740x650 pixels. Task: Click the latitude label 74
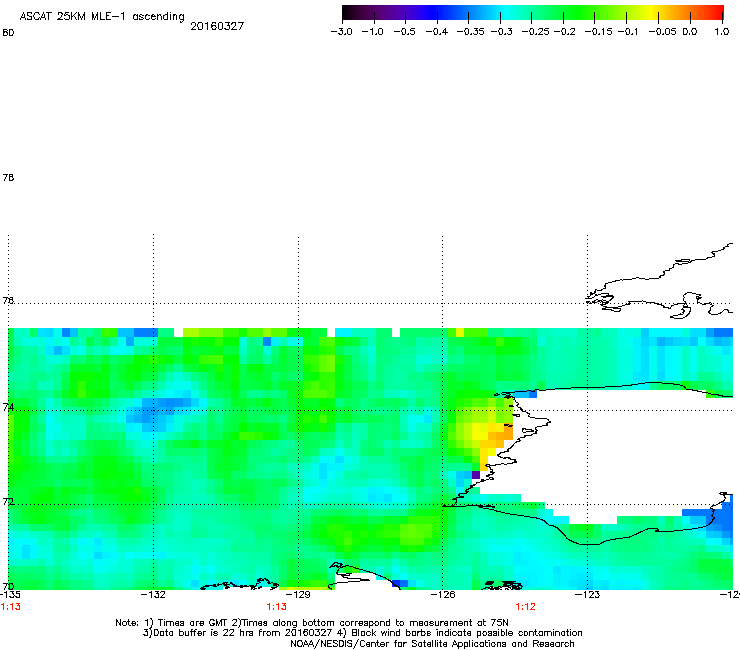pos(8,407)
